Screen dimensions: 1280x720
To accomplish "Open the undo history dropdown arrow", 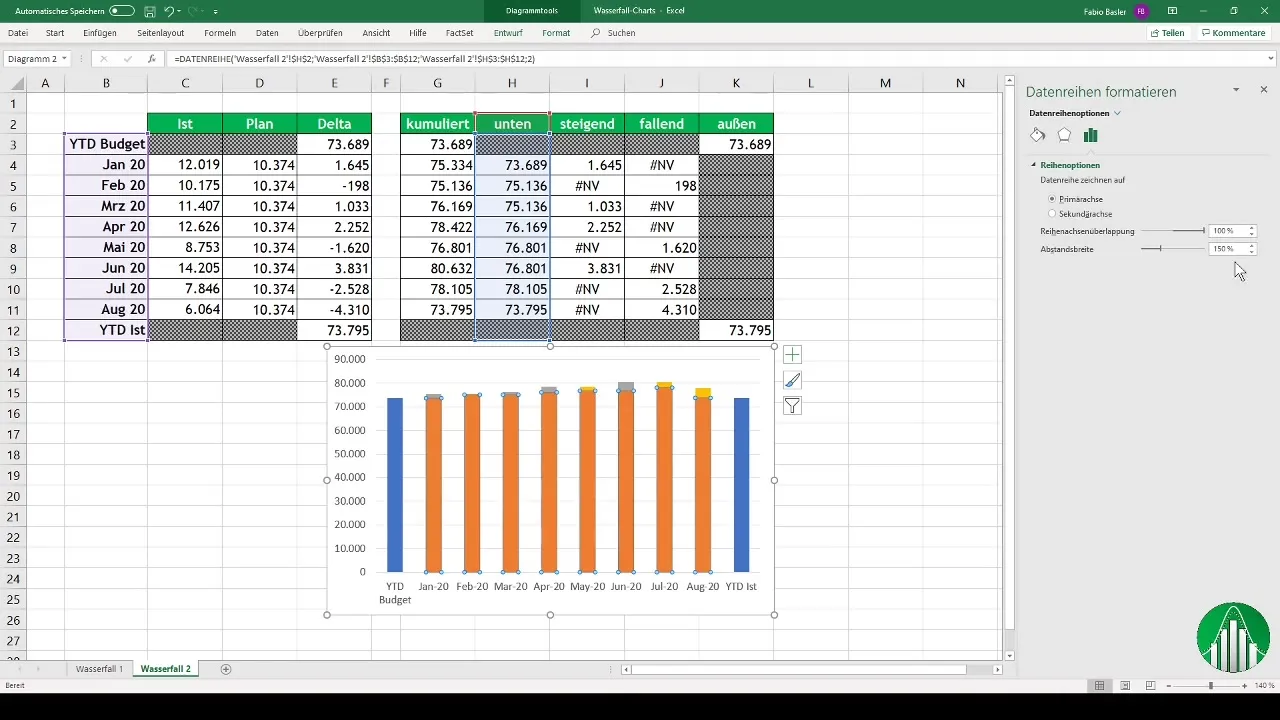I will [x=179, y=11].
